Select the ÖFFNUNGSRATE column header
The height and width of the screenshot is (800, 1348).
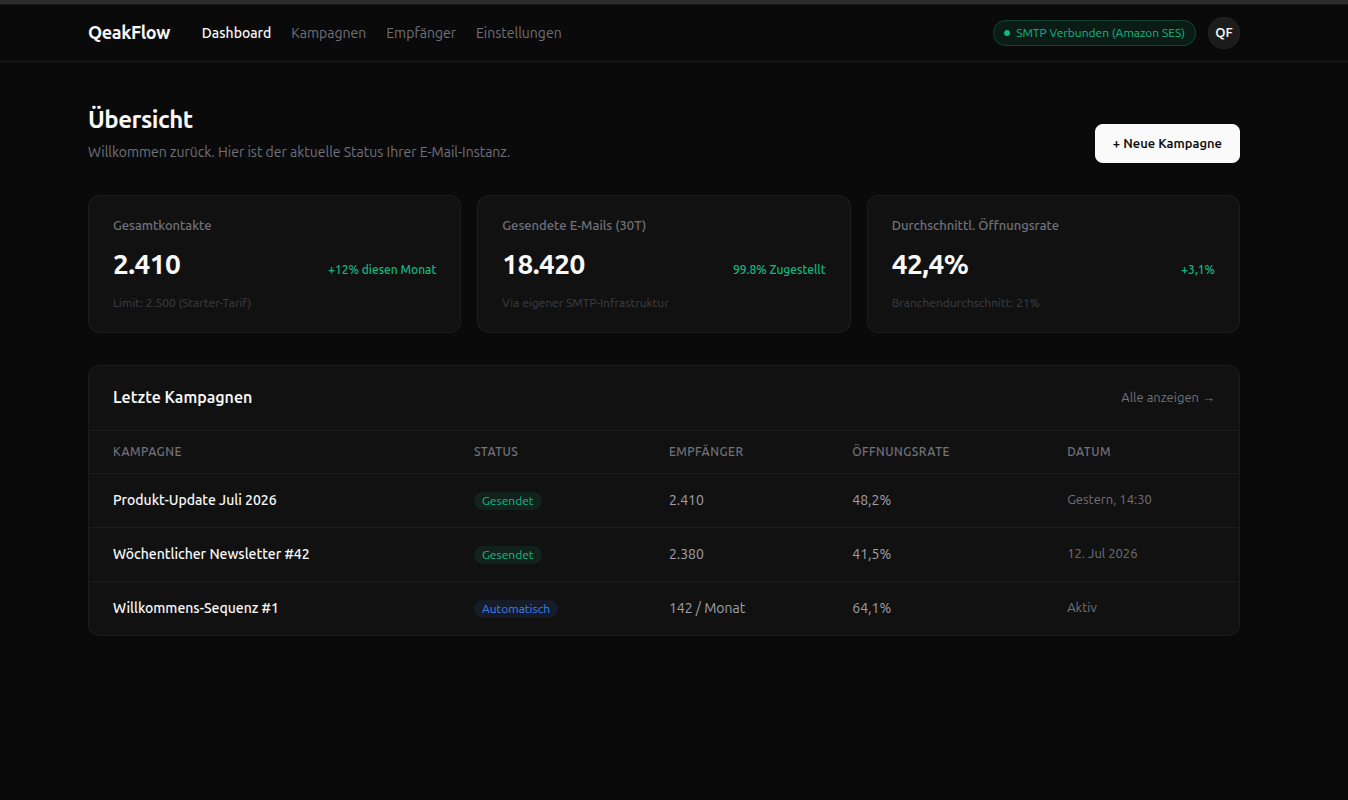point(901,452)
